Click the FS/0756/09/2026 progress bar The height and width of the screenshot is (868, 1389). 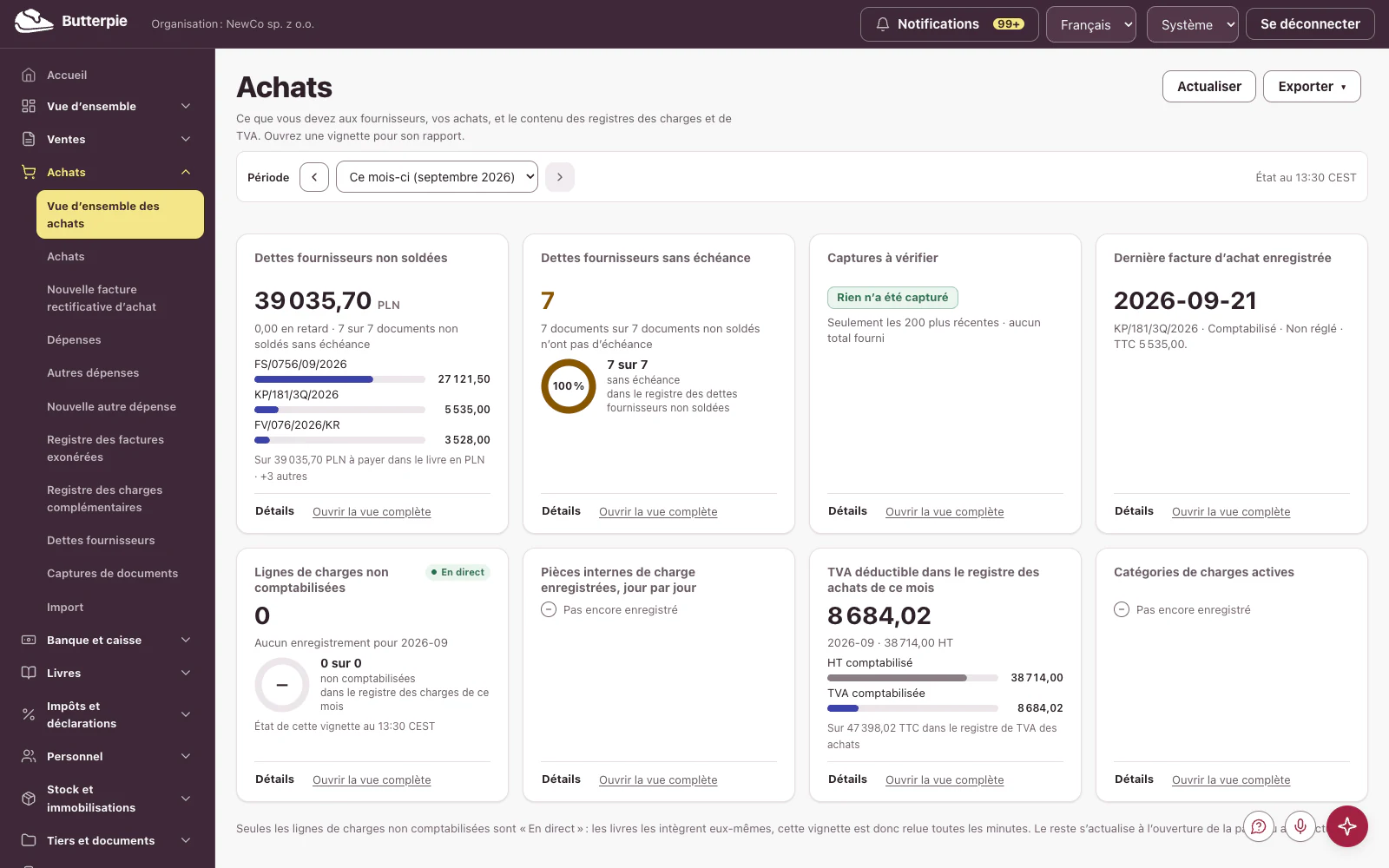pyautogui.click(x=339, y=379)
